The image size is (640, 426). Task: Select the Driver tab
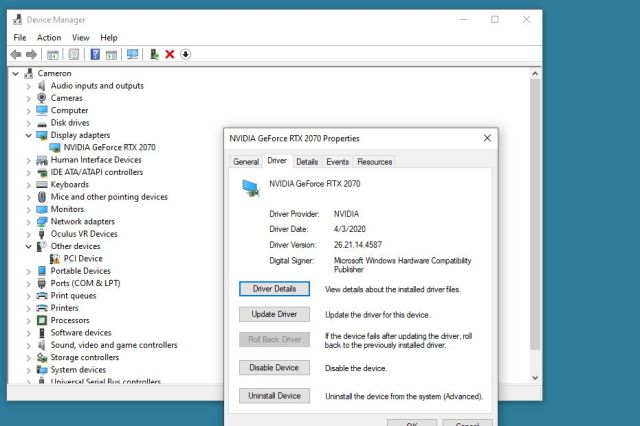[277, 161]
